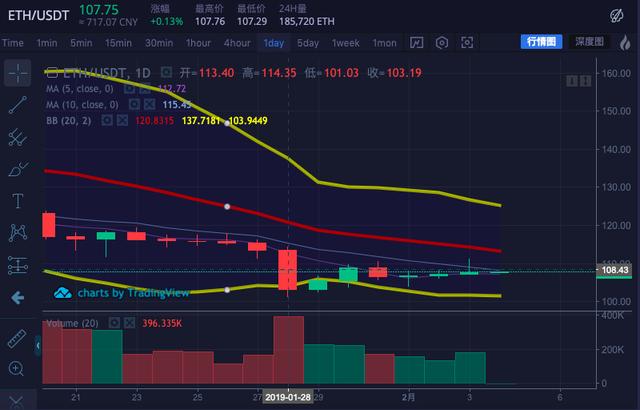The width and height of the screenshot is (640, 410).
Task: Toggle the 行情图 market chart view
Action: (x=541, y=42)
